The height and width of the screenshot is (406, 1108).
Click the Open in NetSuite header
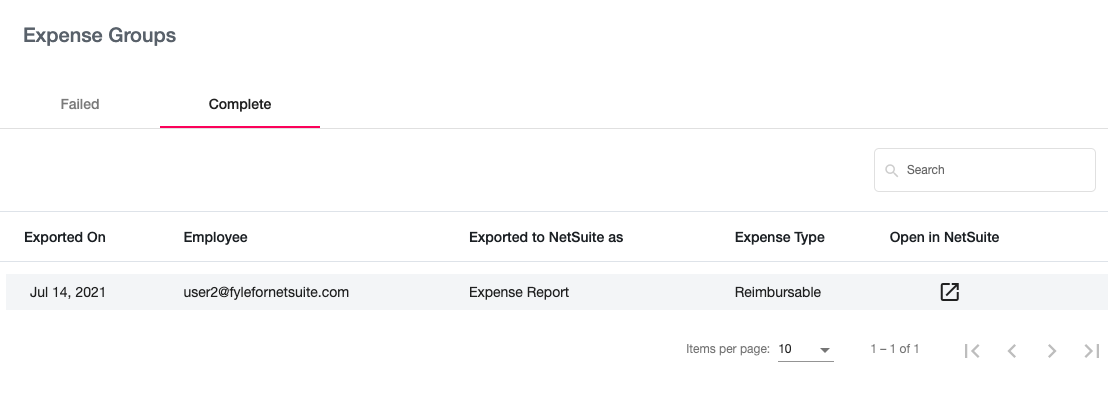[x=944, y=237]
